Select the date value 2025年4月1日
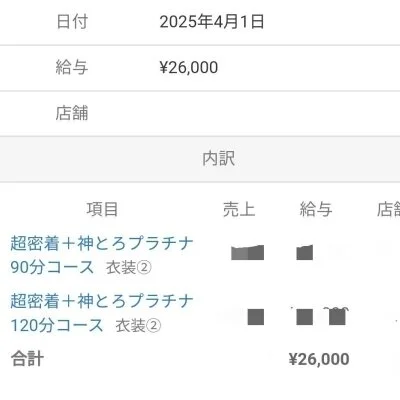This screenshot has height=400, width=400. point(212,22)
